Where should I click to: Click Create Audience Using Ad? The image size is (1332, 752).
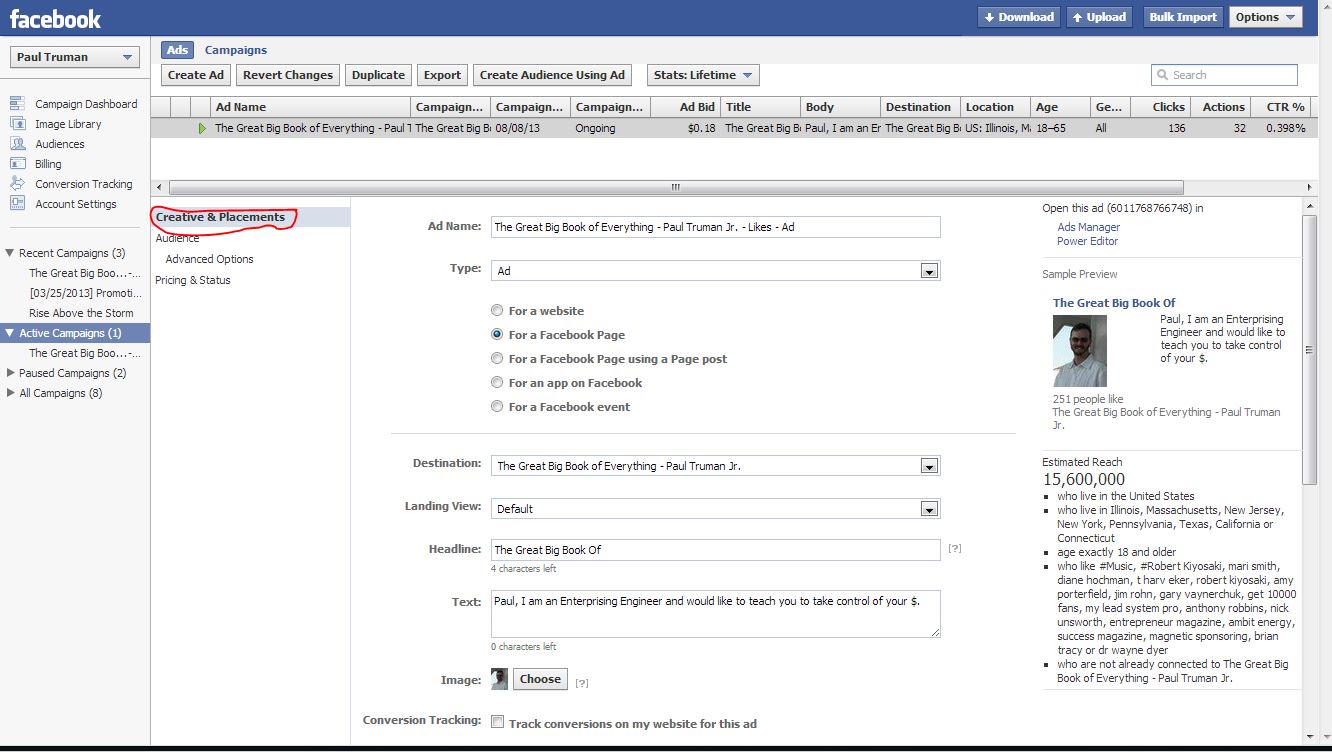[552, 75]
